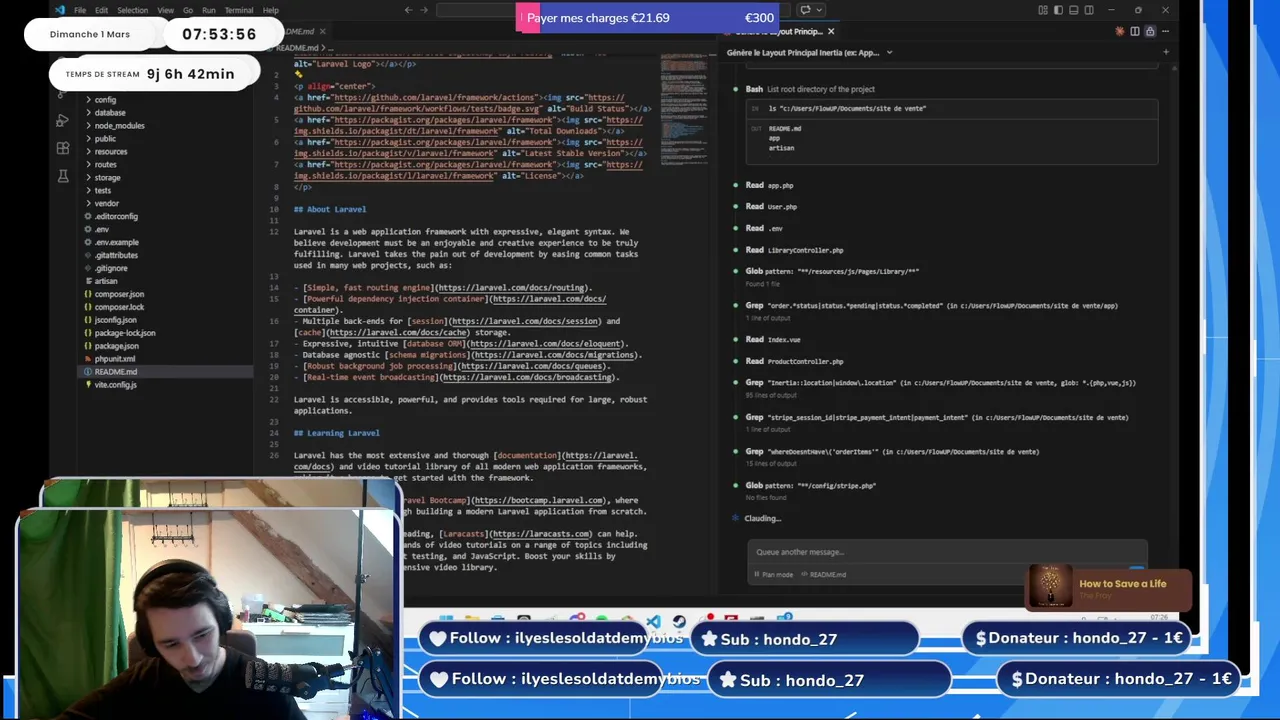Open package-lock.json in explorer
This screenshot has height=720, width=1280.
tap(125, 333)
